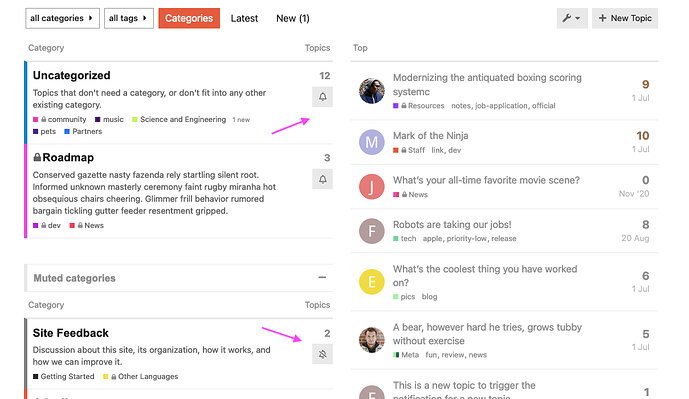Click the yellow E avatar icon
Image resolution: width=689 pixels, height=399 pixels.
372,282
